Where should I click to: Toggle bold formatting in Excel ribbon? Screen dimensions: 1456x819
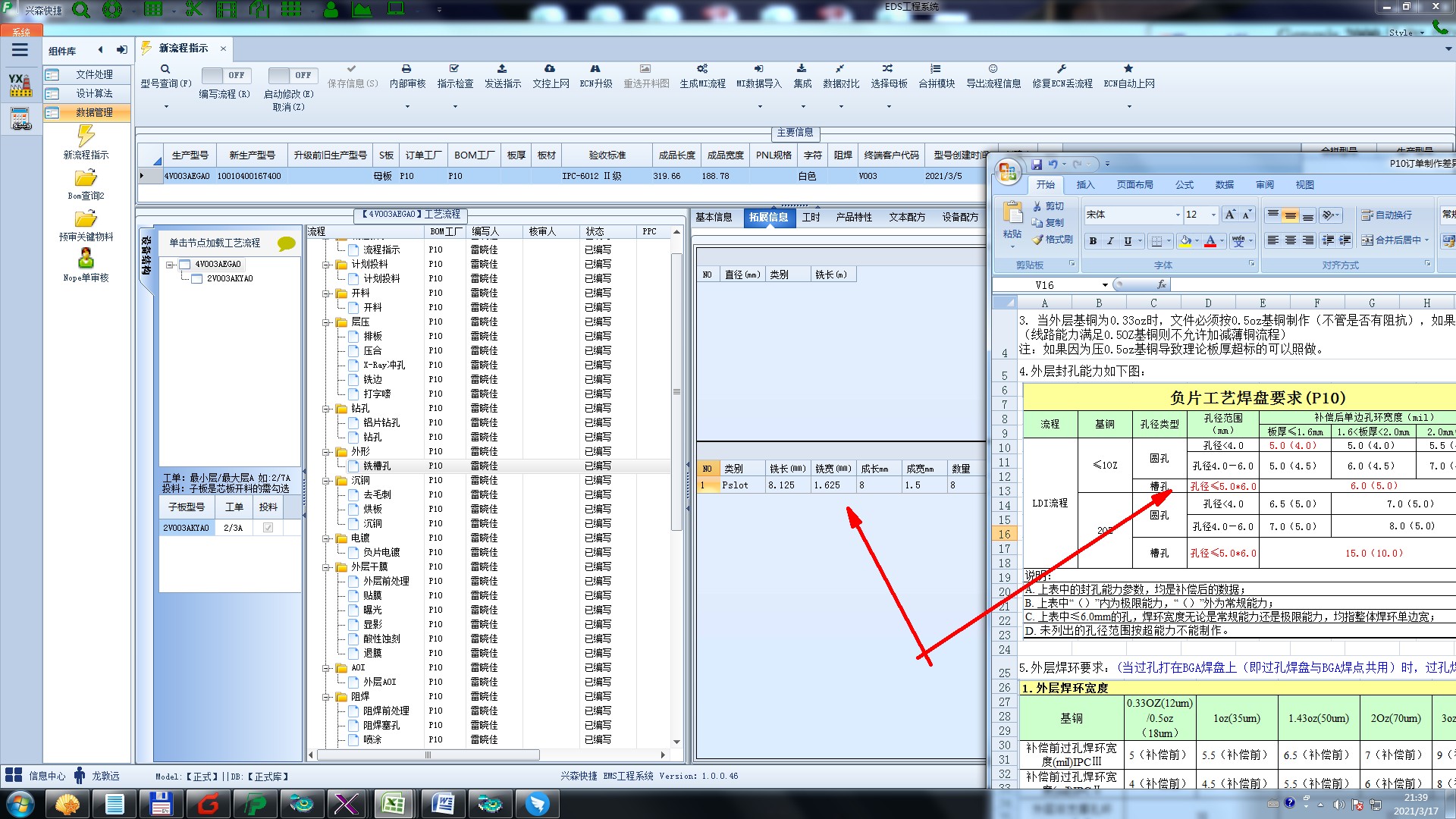(1093, 241)
